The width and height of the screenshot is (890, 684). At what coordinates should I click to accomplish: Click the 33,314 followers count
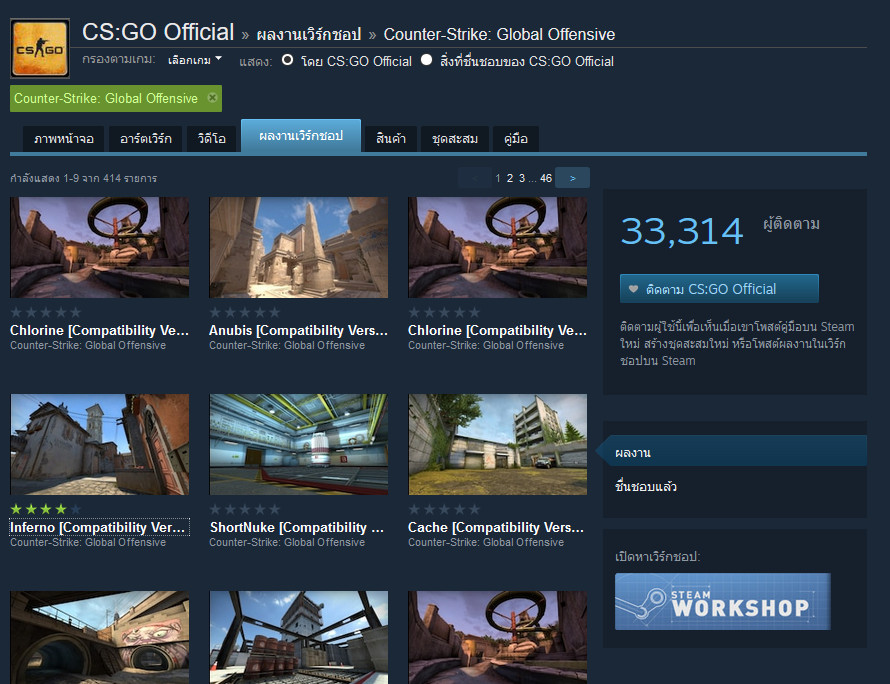(x=682, y=231)
